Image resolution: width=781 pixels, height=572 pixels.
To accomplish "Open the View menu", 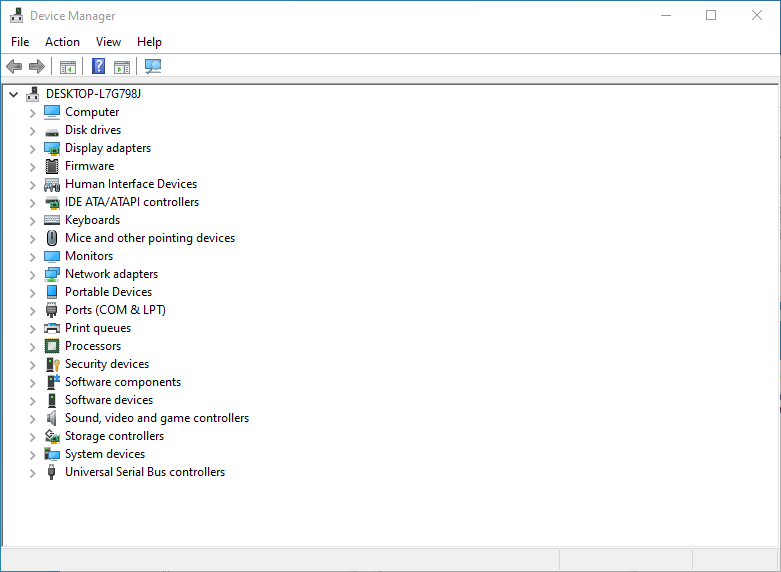I will [108, 42].
